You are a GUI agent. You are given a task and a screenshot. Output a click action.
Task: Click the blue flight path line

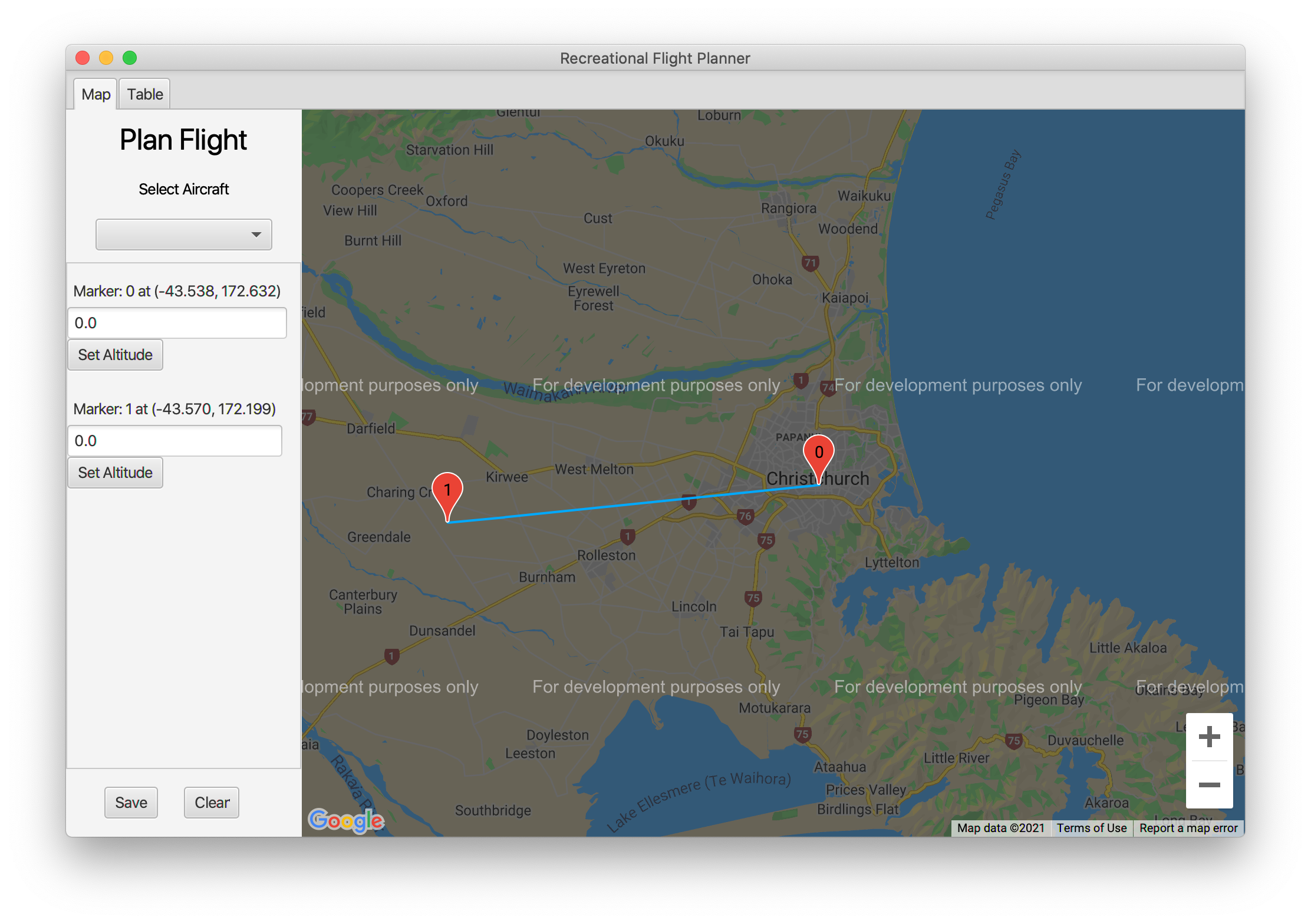pos(633,503)
